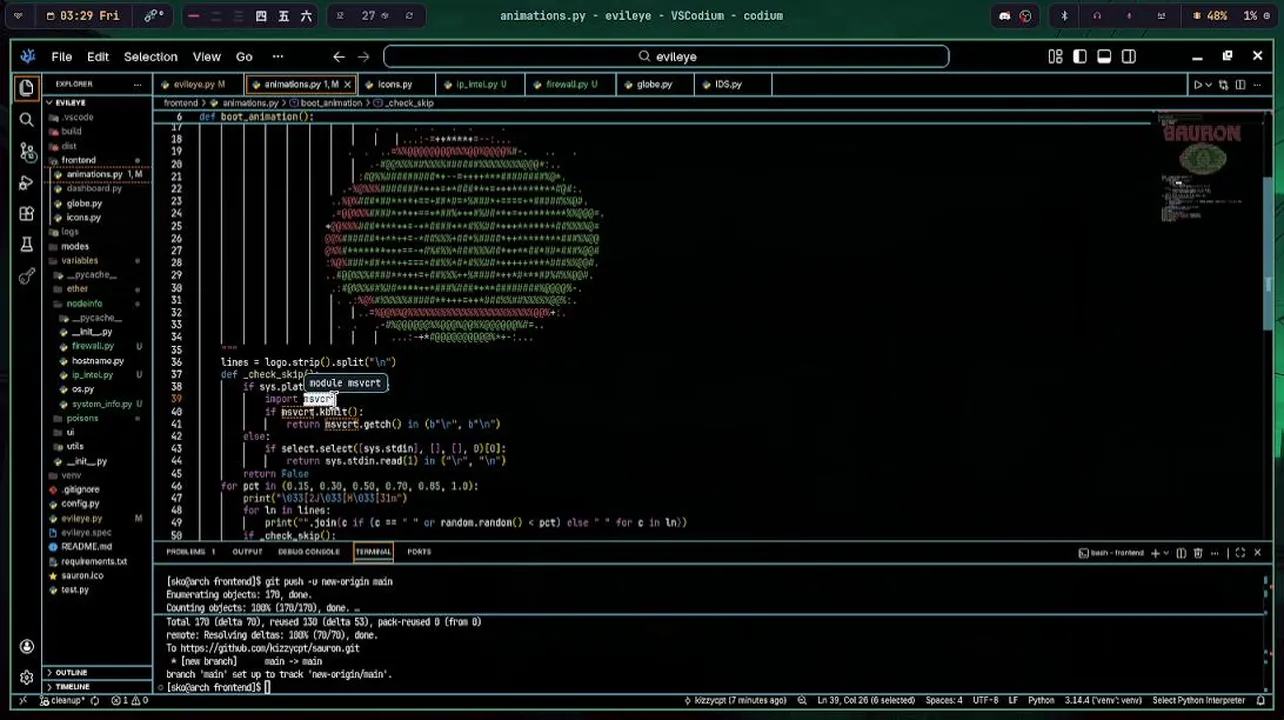Viewport: 1284px width, 720px height.
Task: Open dashboard.py in the file tree
Action: [x=94, y=189]
